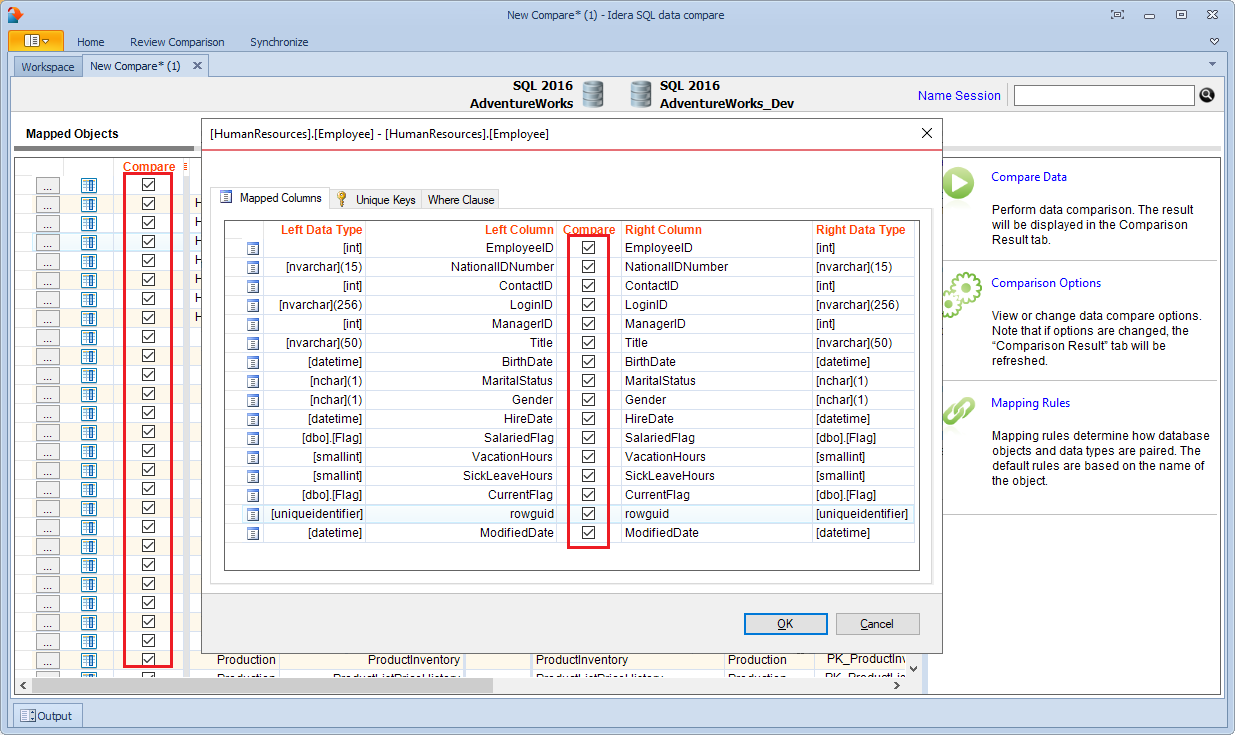Click the ModifiedDate row column icon
The height and width of the screenshot is (735, 1235).
(253, 533)
